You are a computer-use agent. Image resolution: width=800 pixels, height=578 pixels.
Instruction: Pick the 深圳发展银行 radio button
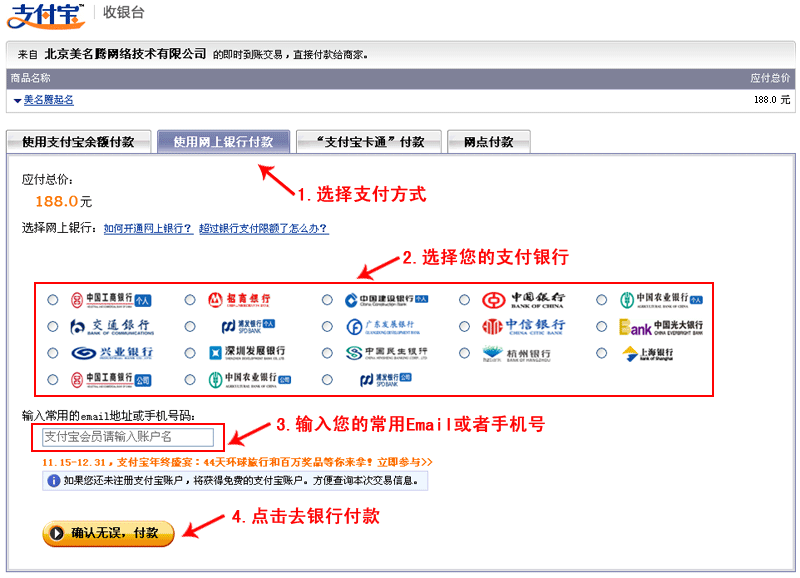click(x=190, y=353)
